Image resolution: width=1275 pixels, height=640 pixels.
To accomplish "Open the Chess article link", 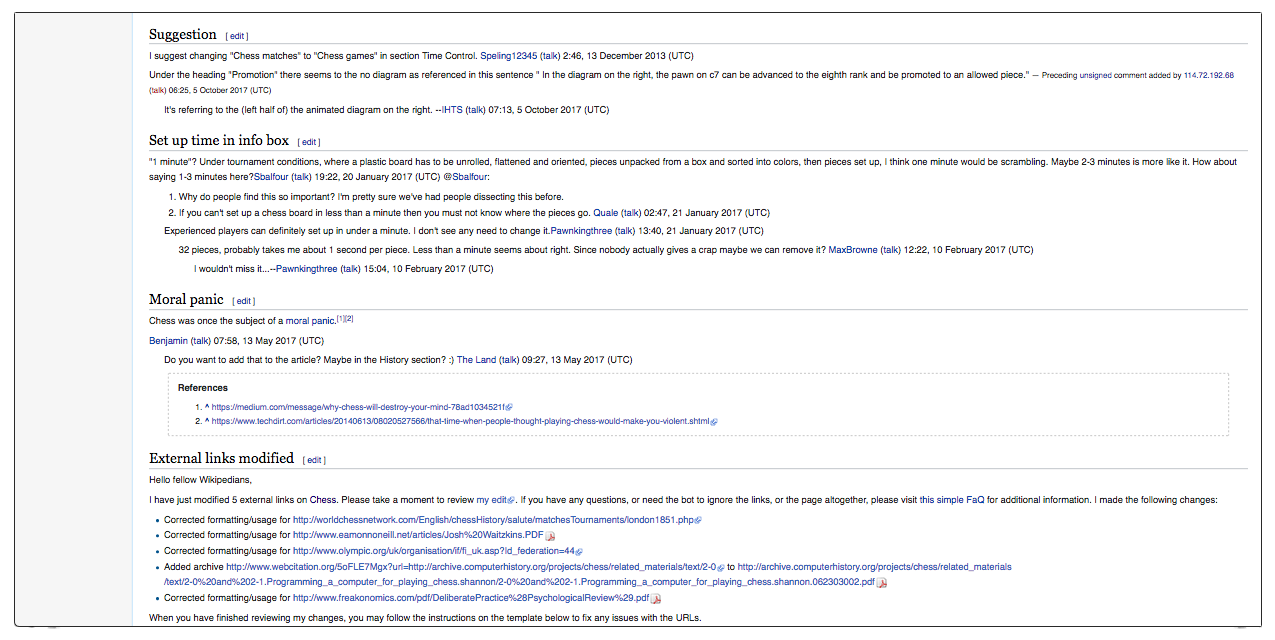I will (x=323, y=499).
